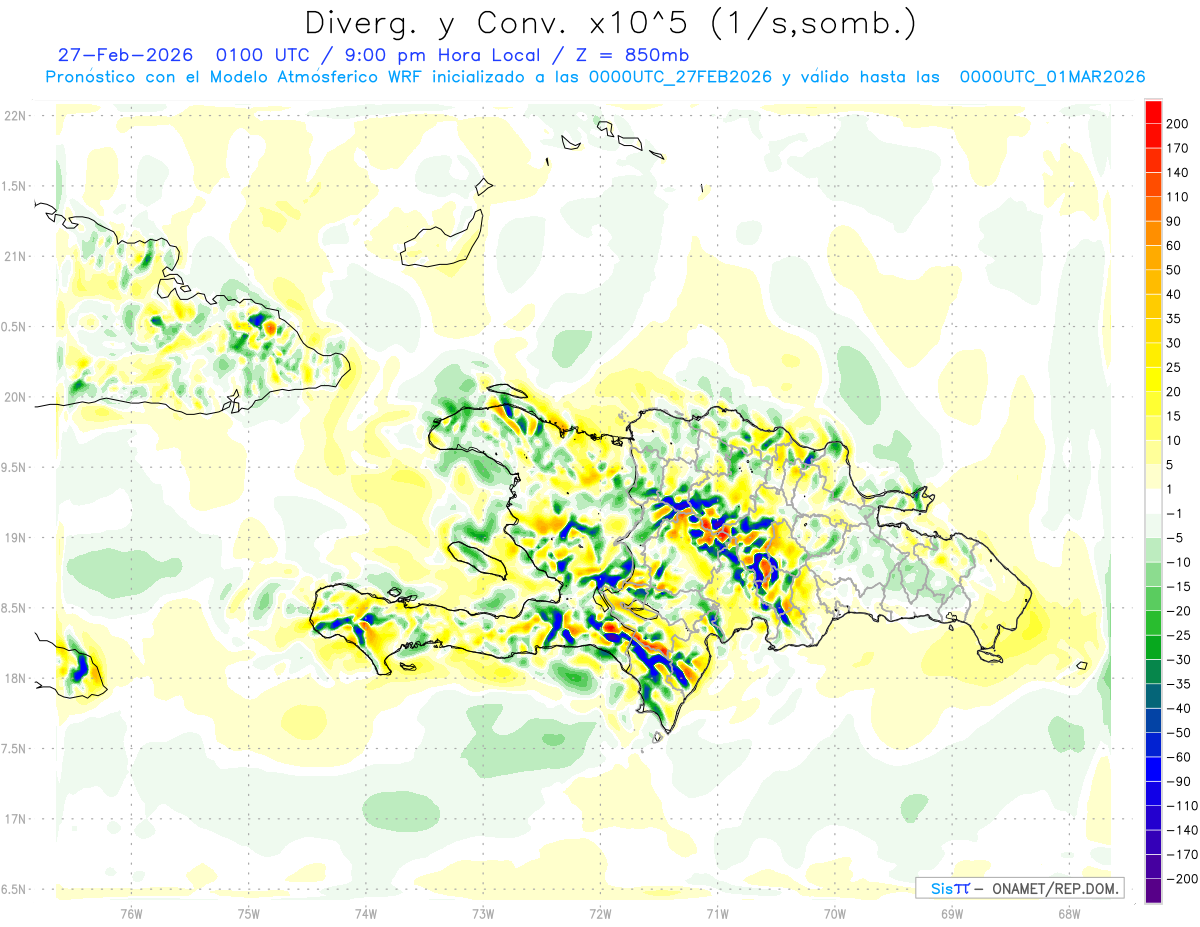Click the '-40' color scale value

[1179, 709]
